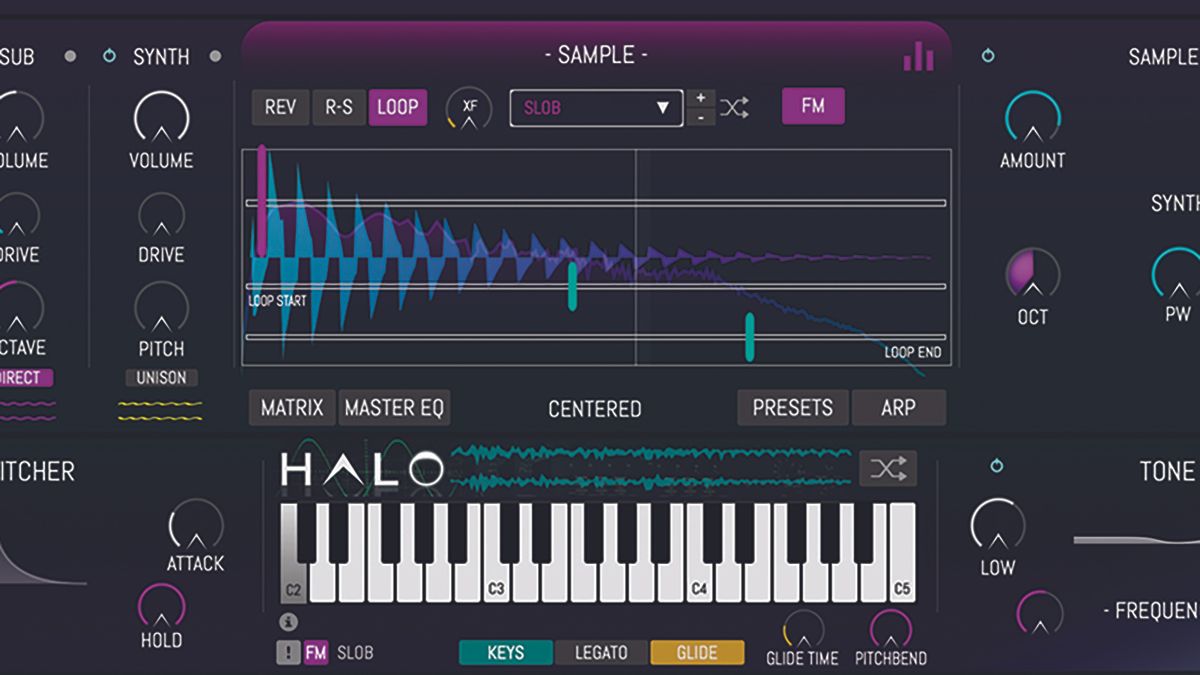Select the KEYS mode tab
Screen dimensions: 1200x675
[x=506, y=652]
